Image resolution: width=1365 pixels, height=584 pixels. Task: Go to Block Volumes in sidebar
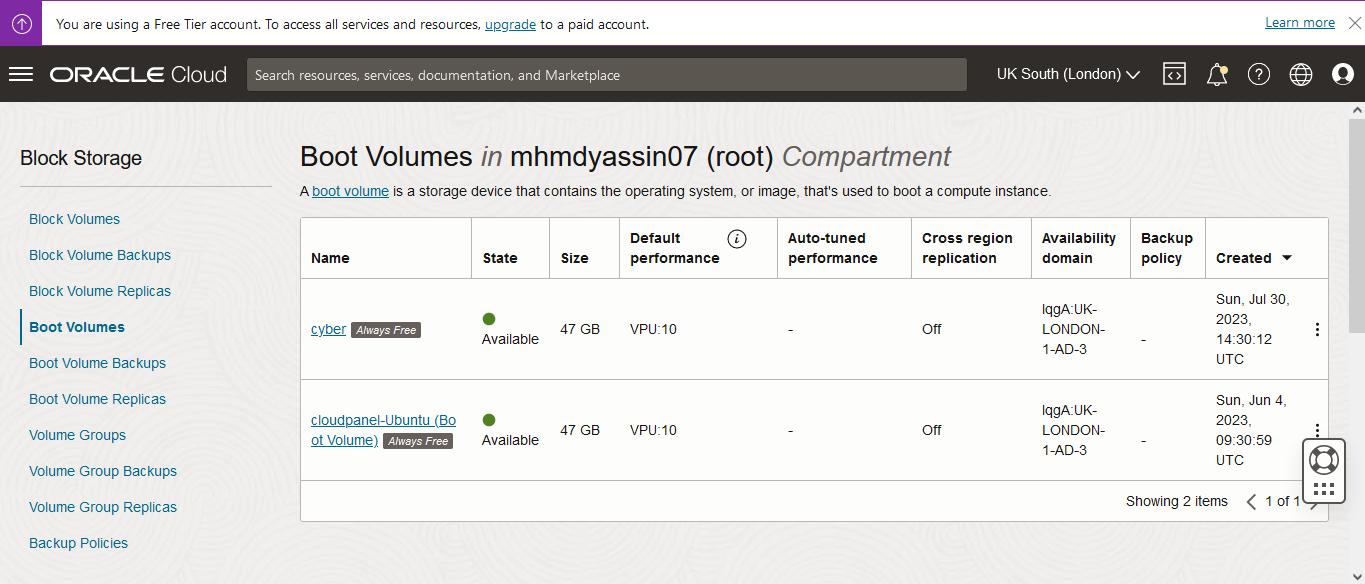[x=74, y=219]
